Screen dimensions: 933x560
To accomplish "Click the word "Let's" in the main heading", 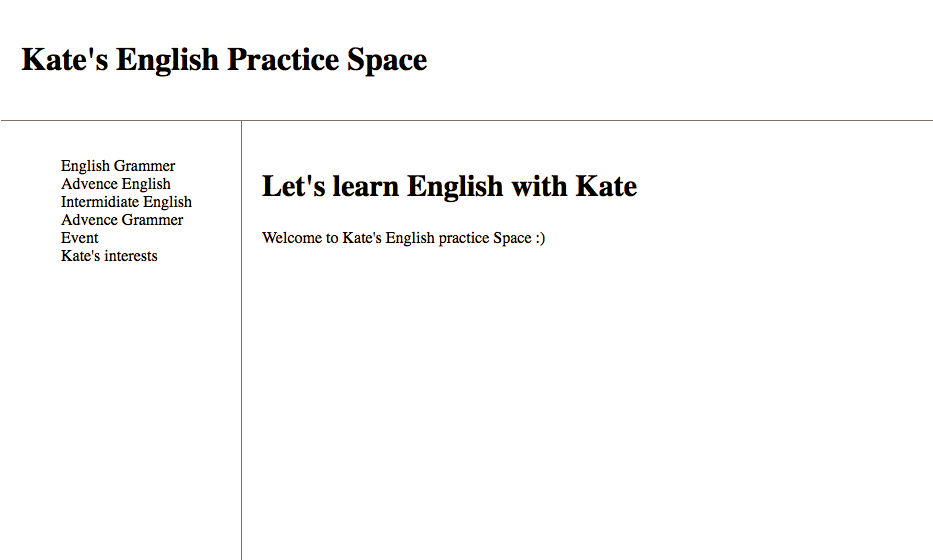I will (294, 186).
